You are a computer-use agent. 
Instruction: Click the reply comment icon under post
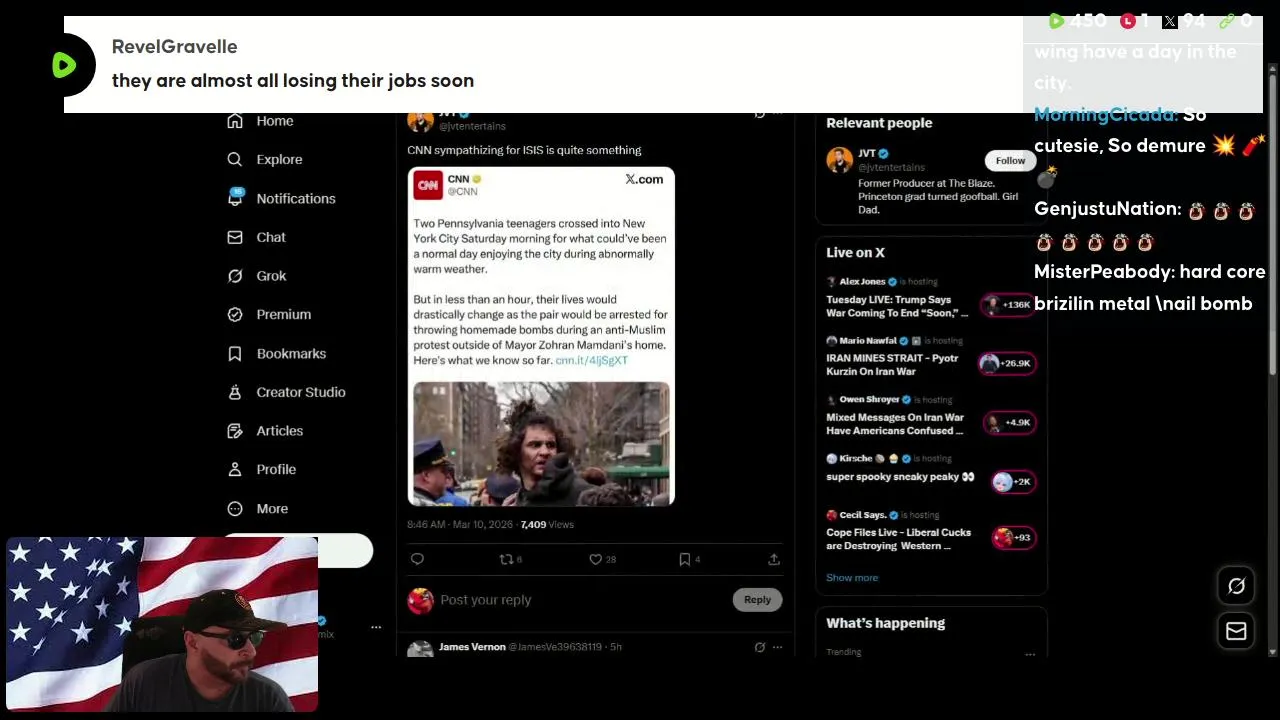pyautogui.click(x=418, y=559)
